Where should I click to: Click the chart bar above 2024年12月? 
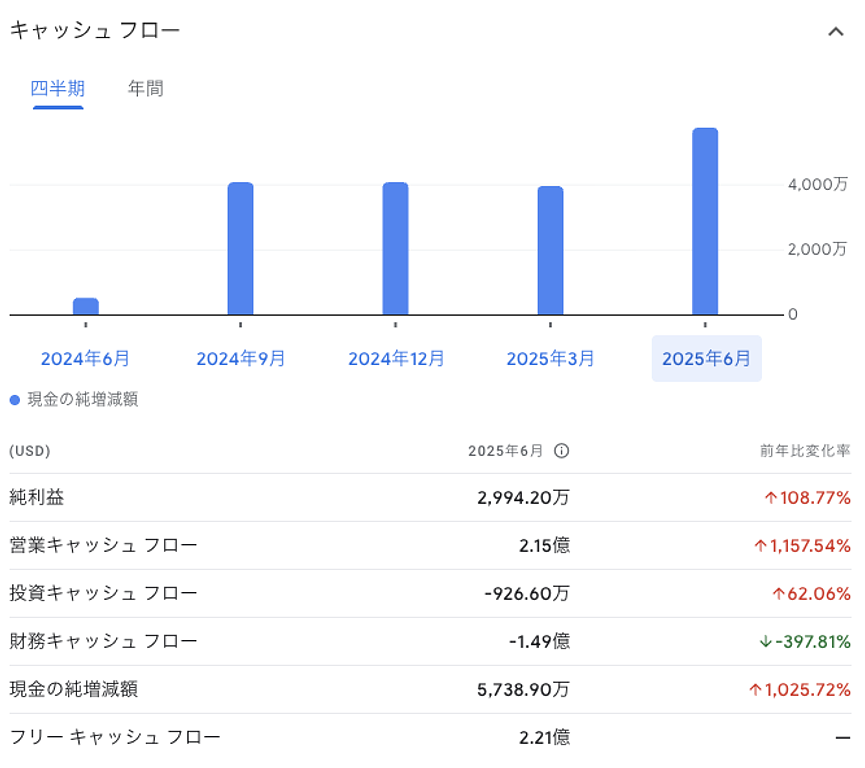coord(395,249)
